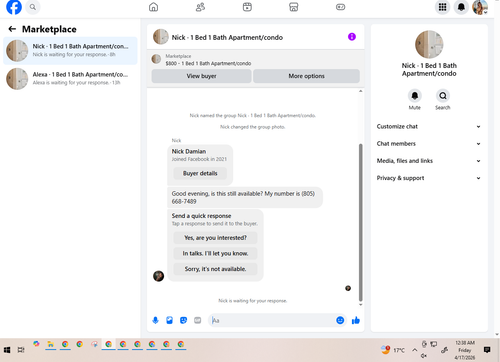Show hidden system tray icons chevron
This screenshot has height=362, width=500.
click(414, 350)
